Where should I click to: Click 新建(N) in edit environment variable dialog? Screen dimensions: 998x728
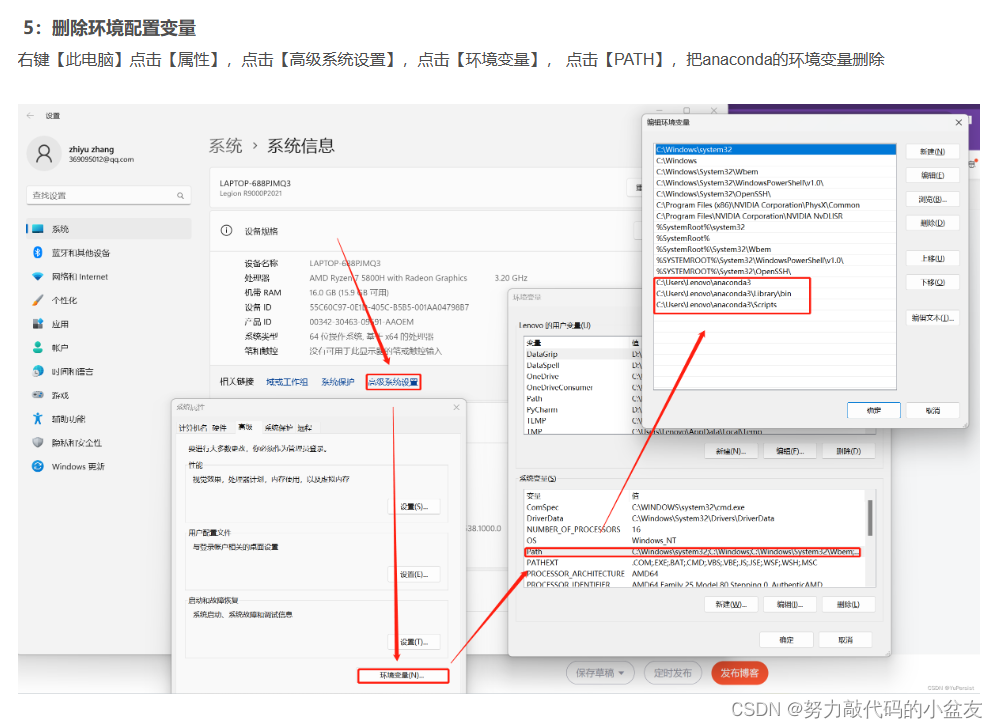[x=932, y=151]
